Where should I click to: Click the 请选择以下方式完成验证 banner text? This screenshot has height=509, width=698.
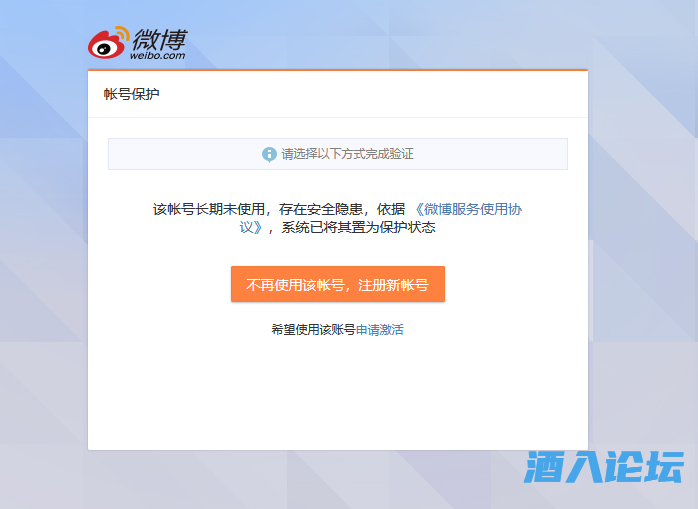[347, 154]
